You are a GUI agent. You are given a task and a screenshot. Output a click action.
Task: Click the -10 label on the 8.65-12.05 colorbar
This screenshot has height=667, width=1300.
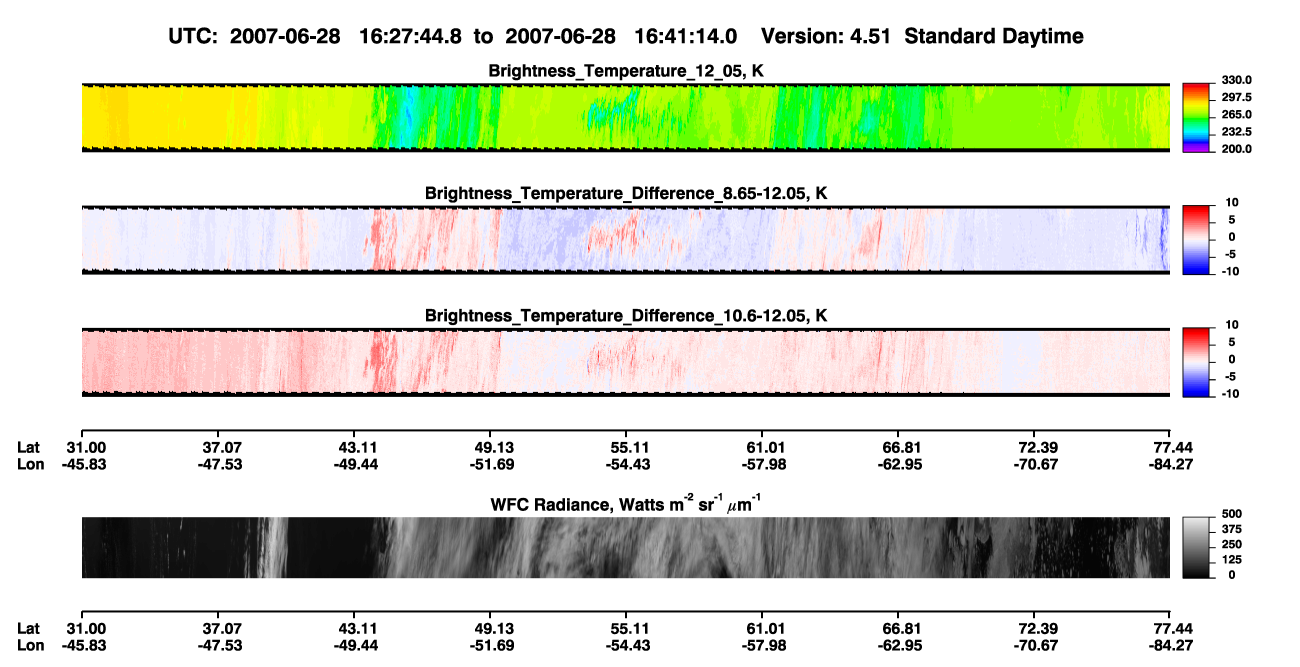1231,271
